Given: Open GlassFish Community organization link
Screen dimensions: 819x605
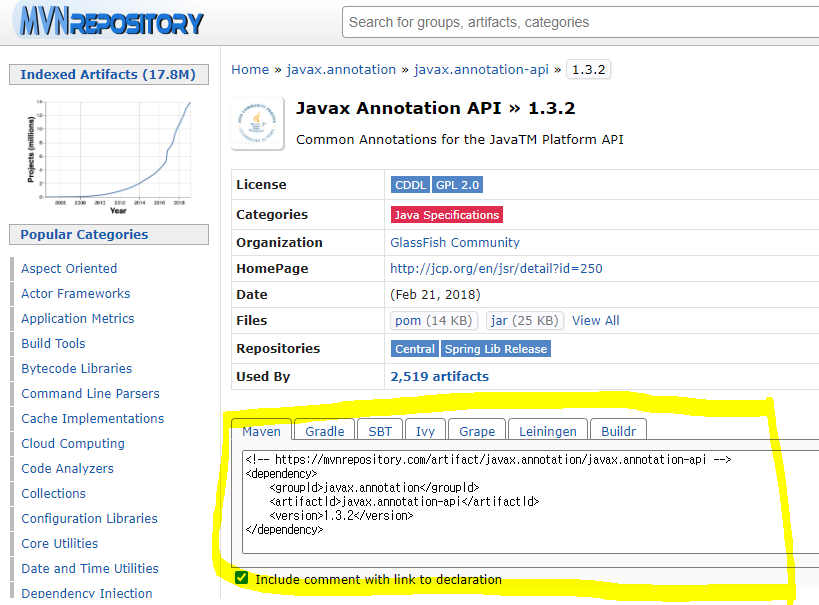Looking at the screenshot, I should coord(454,242).
